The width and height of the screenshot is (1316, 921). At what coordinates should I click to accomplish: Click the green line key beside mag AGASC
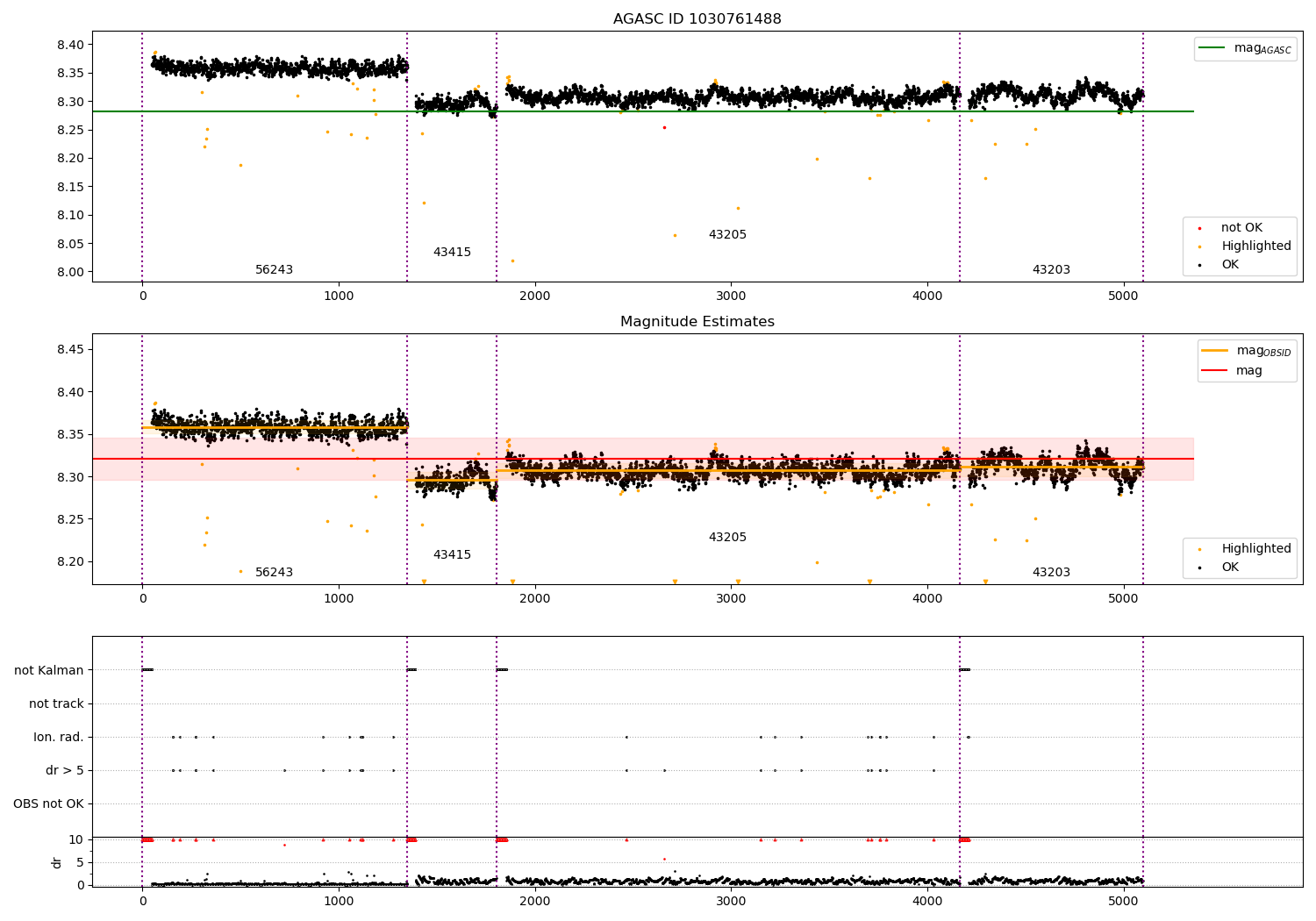1212,48
